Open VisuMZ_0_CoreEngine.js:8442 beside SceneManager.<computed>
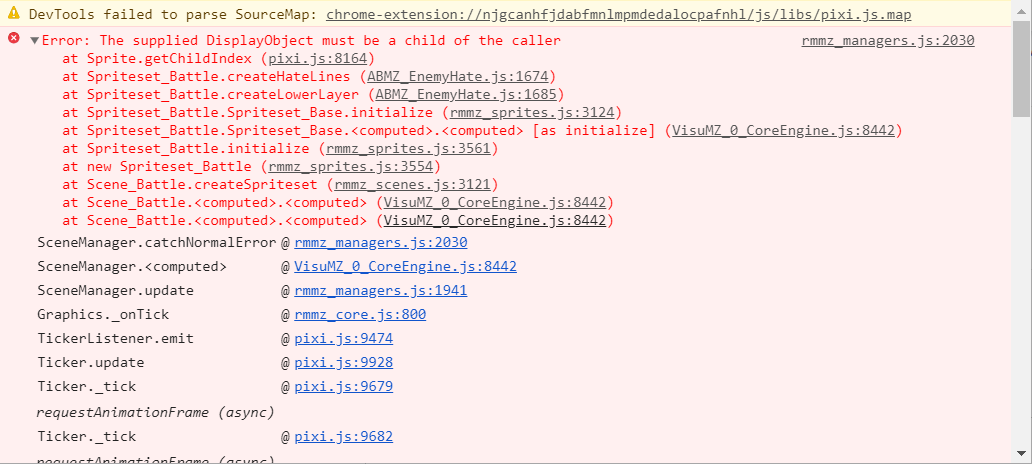Viewport: 1032px width, 464px height. tap(405, 267)
